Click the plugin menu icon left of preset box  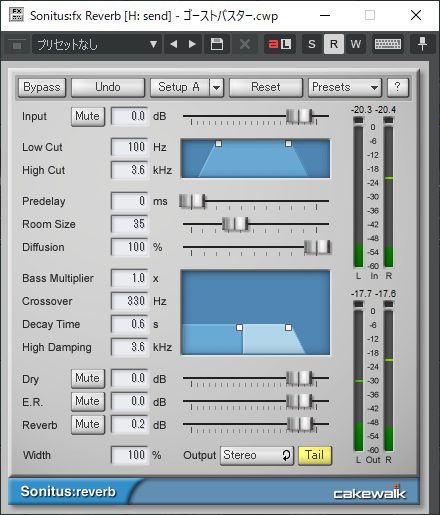coord(17,44)
